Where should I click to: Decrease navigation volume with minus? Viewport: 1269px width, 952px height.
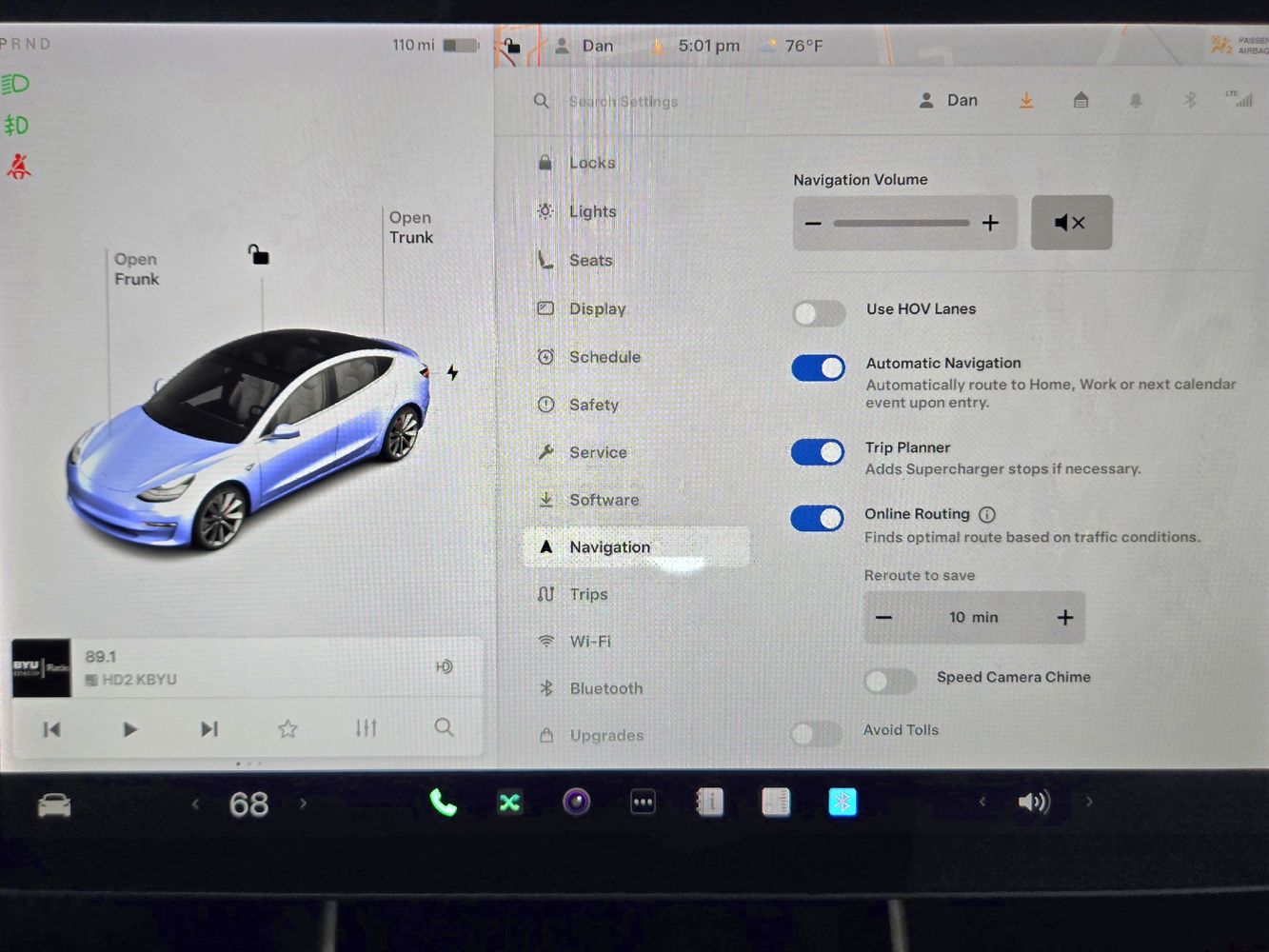tap(813, 223)
